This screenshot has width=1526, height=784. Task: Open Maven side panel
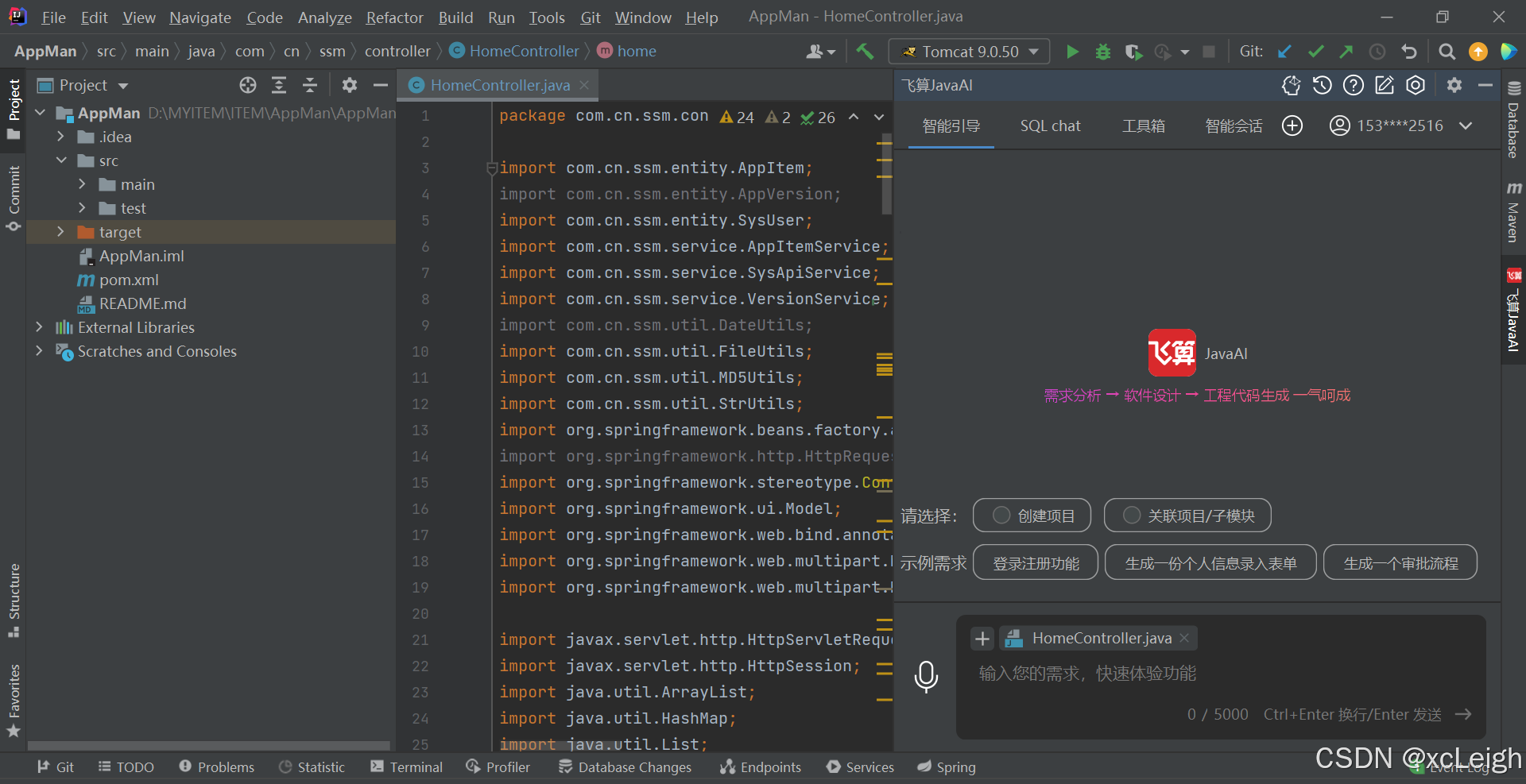1514,211
